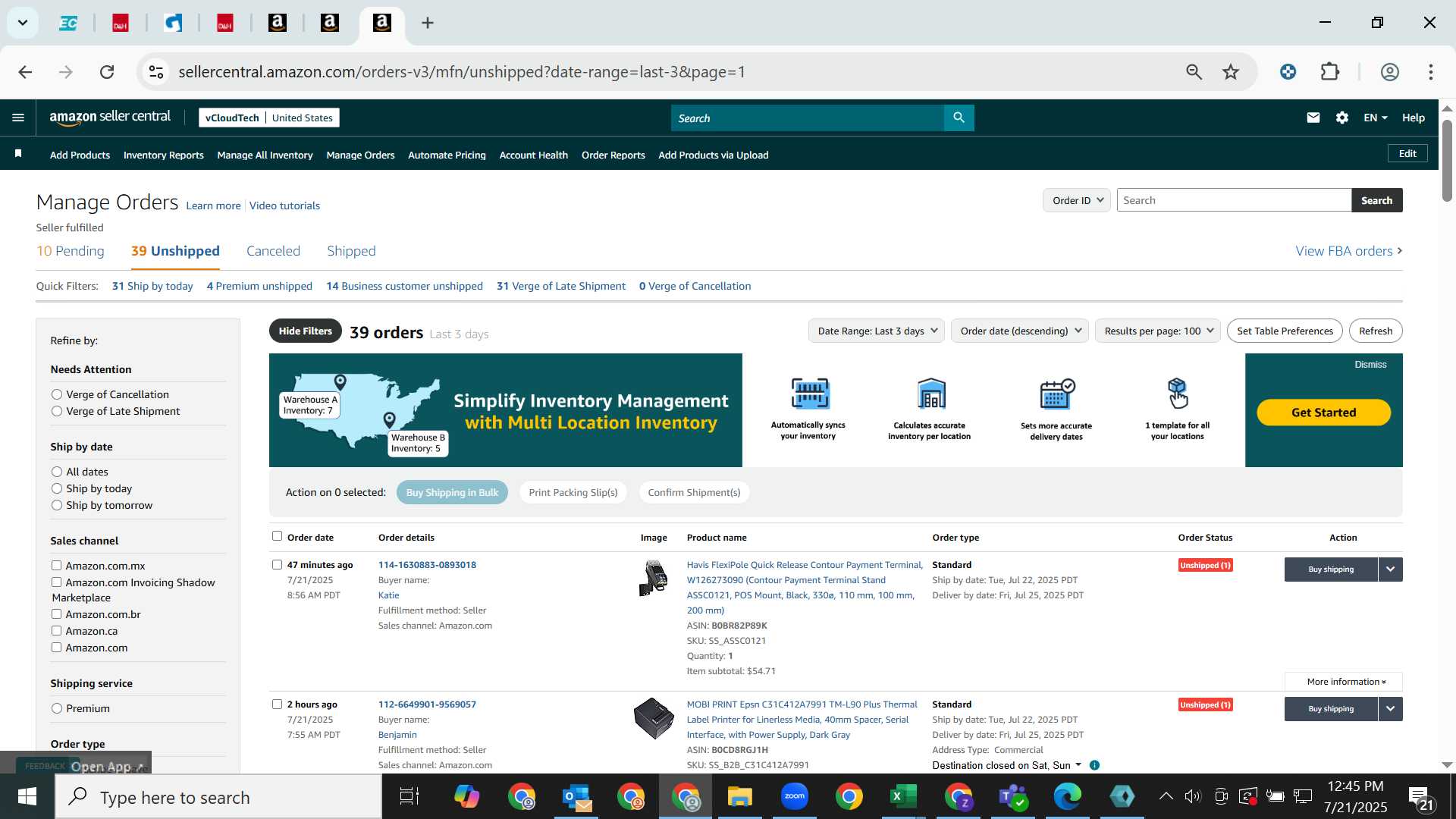Open Date Range Last 3 days dropdown

coord(877,331)
